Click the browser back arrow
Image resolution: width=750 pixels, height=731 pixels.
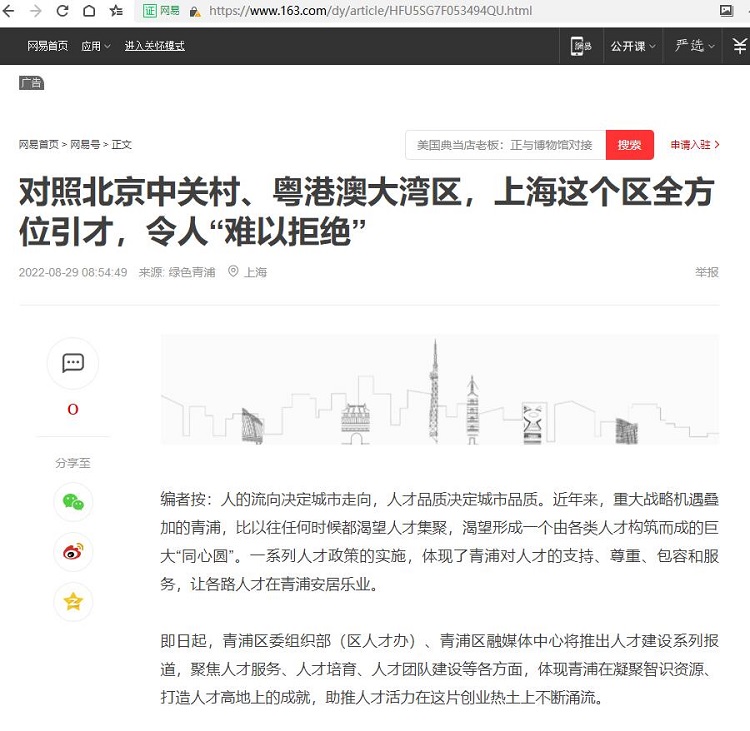(x=9, y=11)
